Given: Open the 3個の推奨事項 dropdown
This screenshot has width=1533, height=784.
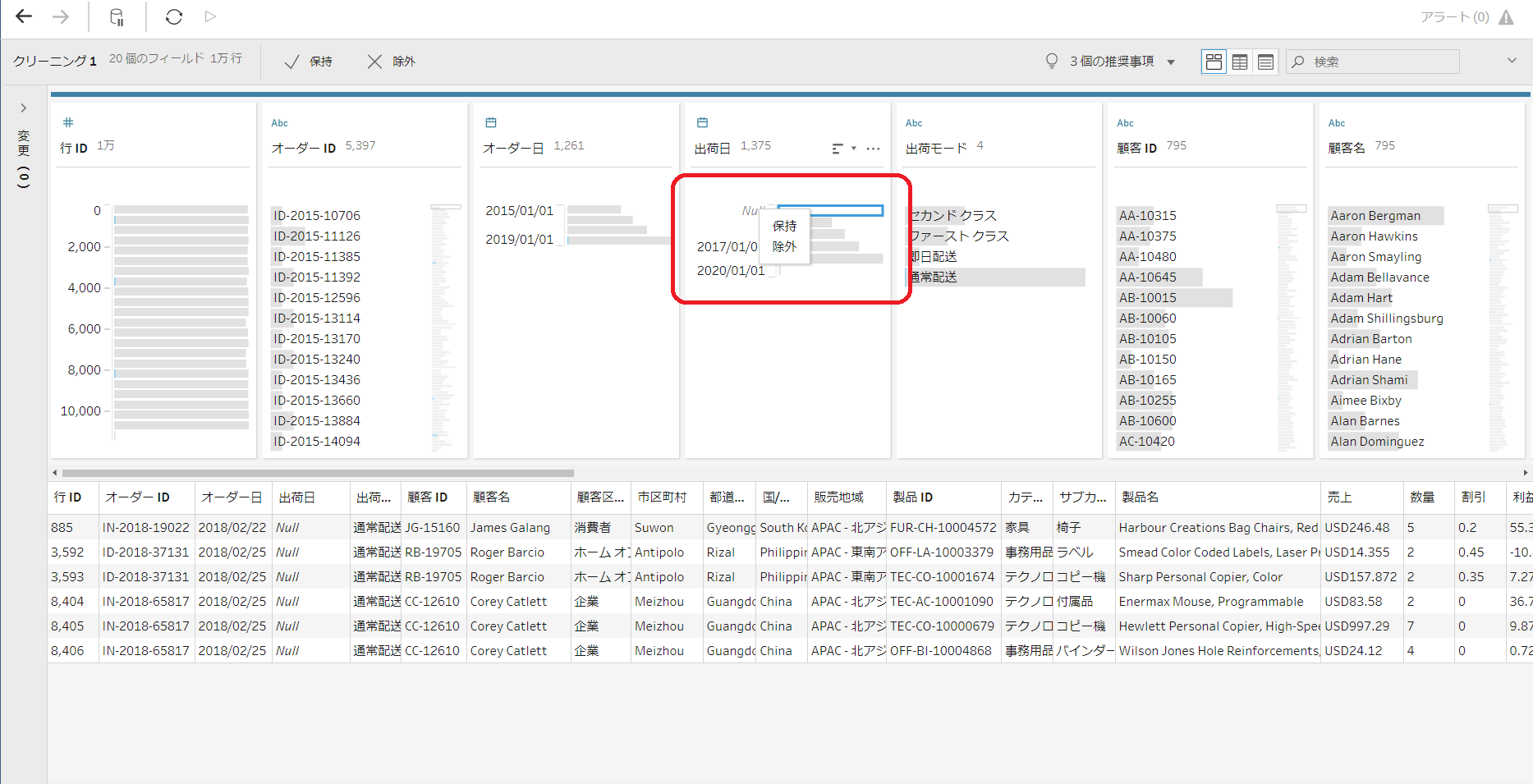Looking at the screenshot, I should 1172,61.
